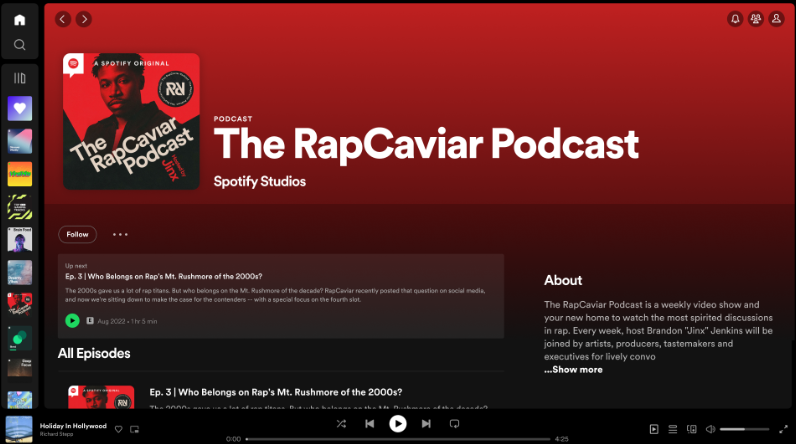This screenshot has height=444, width=796.
Task: Navigate back with the left arrow
Action: [x=63, y=19]
